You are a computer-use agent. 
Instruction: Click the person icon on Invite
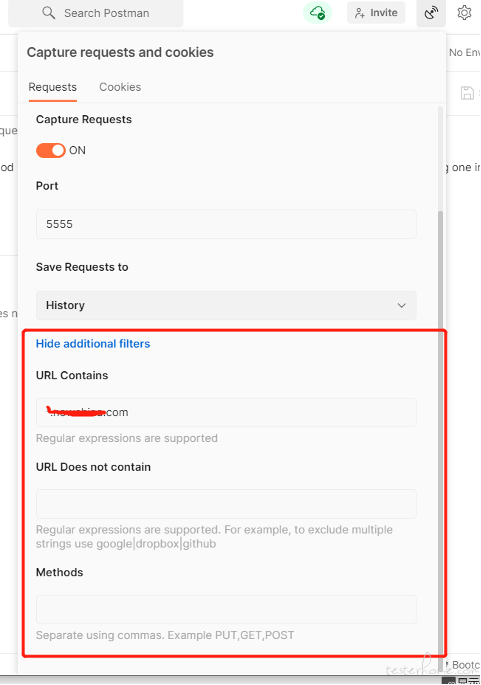(360, 13)
